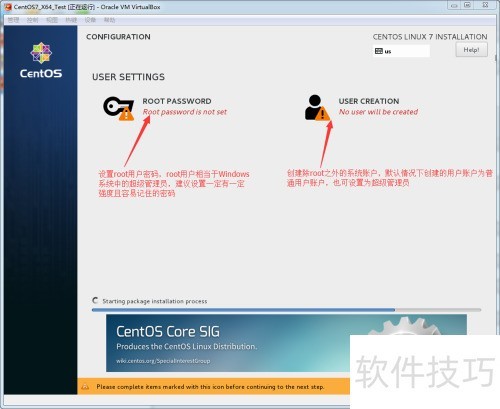Viewport: 500px width, 409px height.
Task: Click the 'USER SETTINGS' heading
Action: [128, 77]
